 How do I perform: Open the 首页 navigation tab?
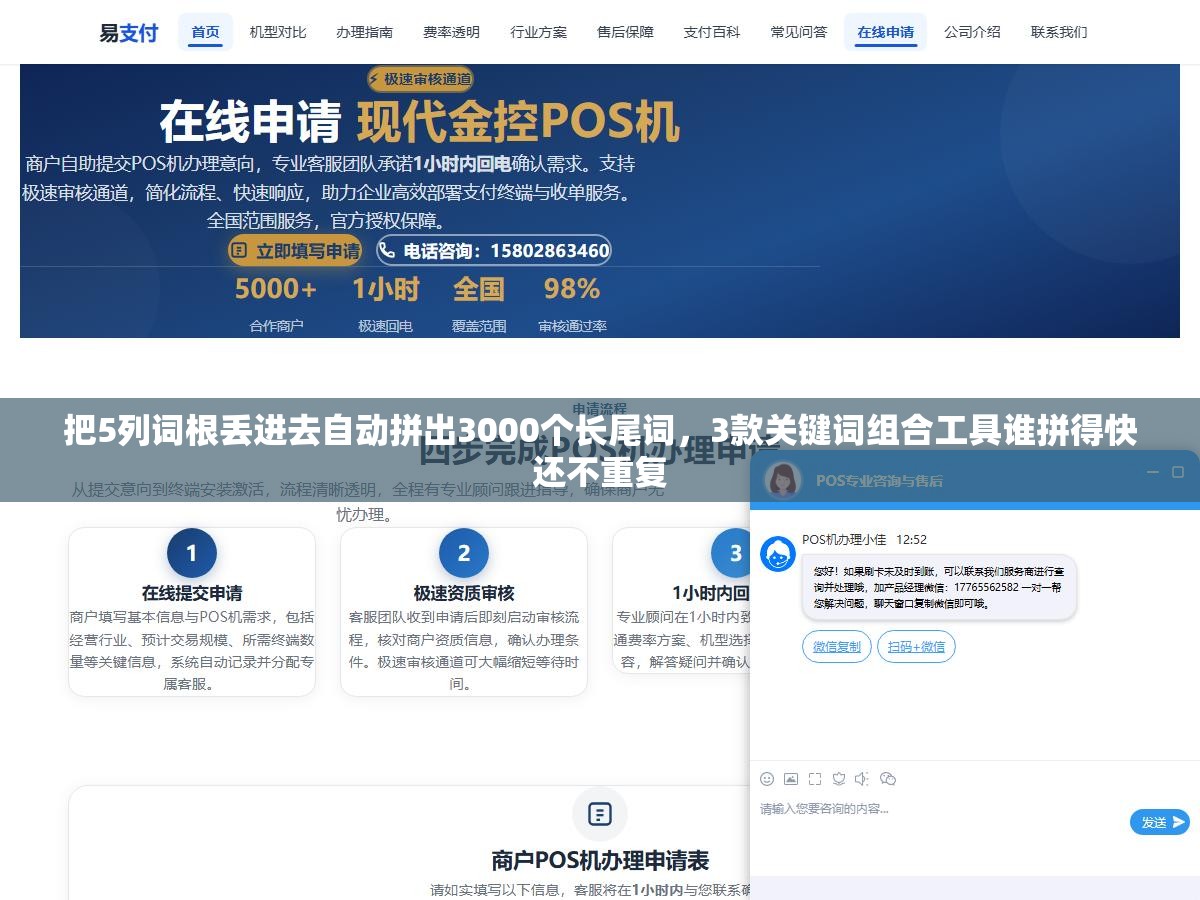(x=205, y=32)
